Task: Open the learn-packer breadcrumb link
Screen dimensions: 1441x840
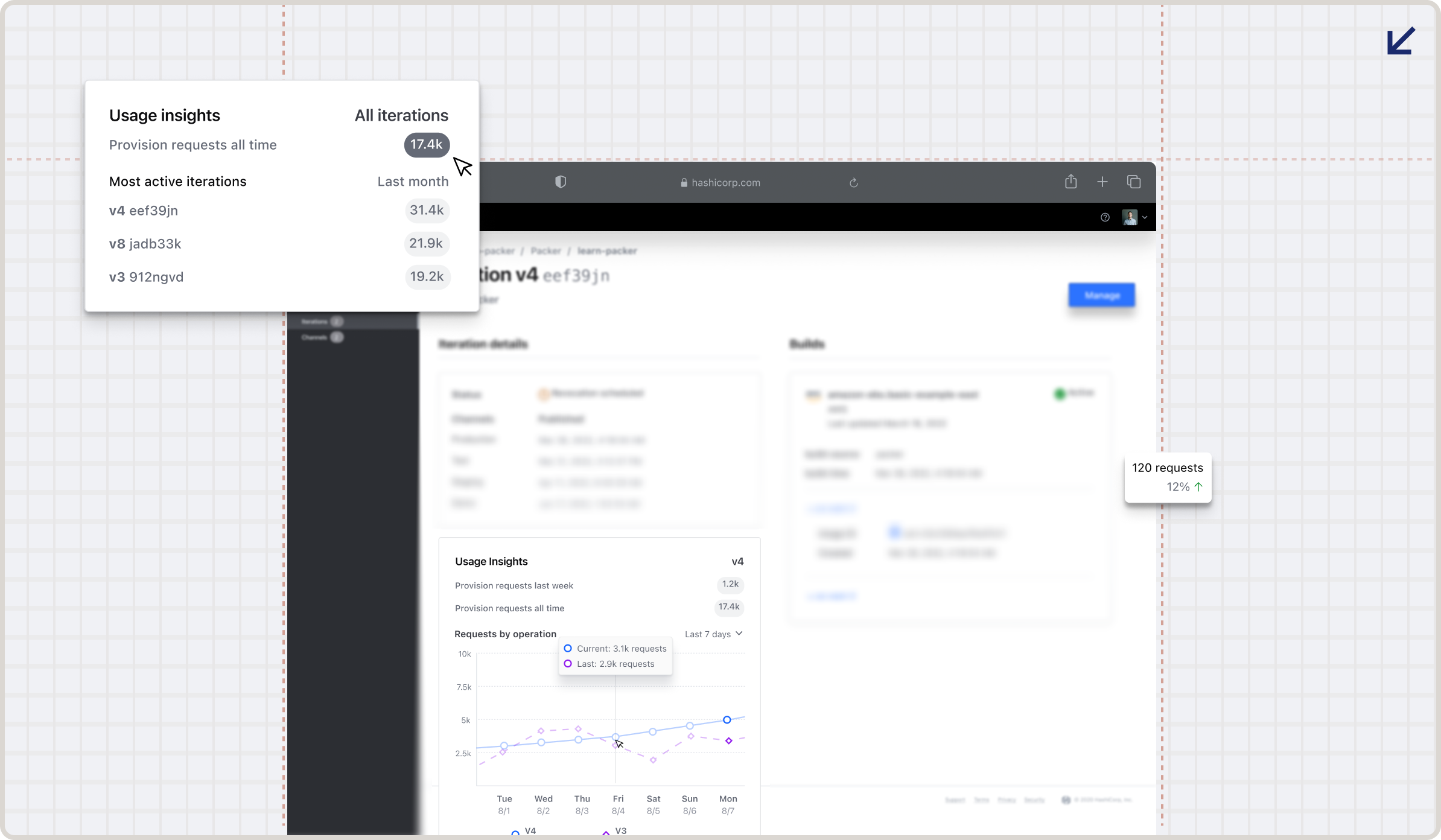Action: 606,250
